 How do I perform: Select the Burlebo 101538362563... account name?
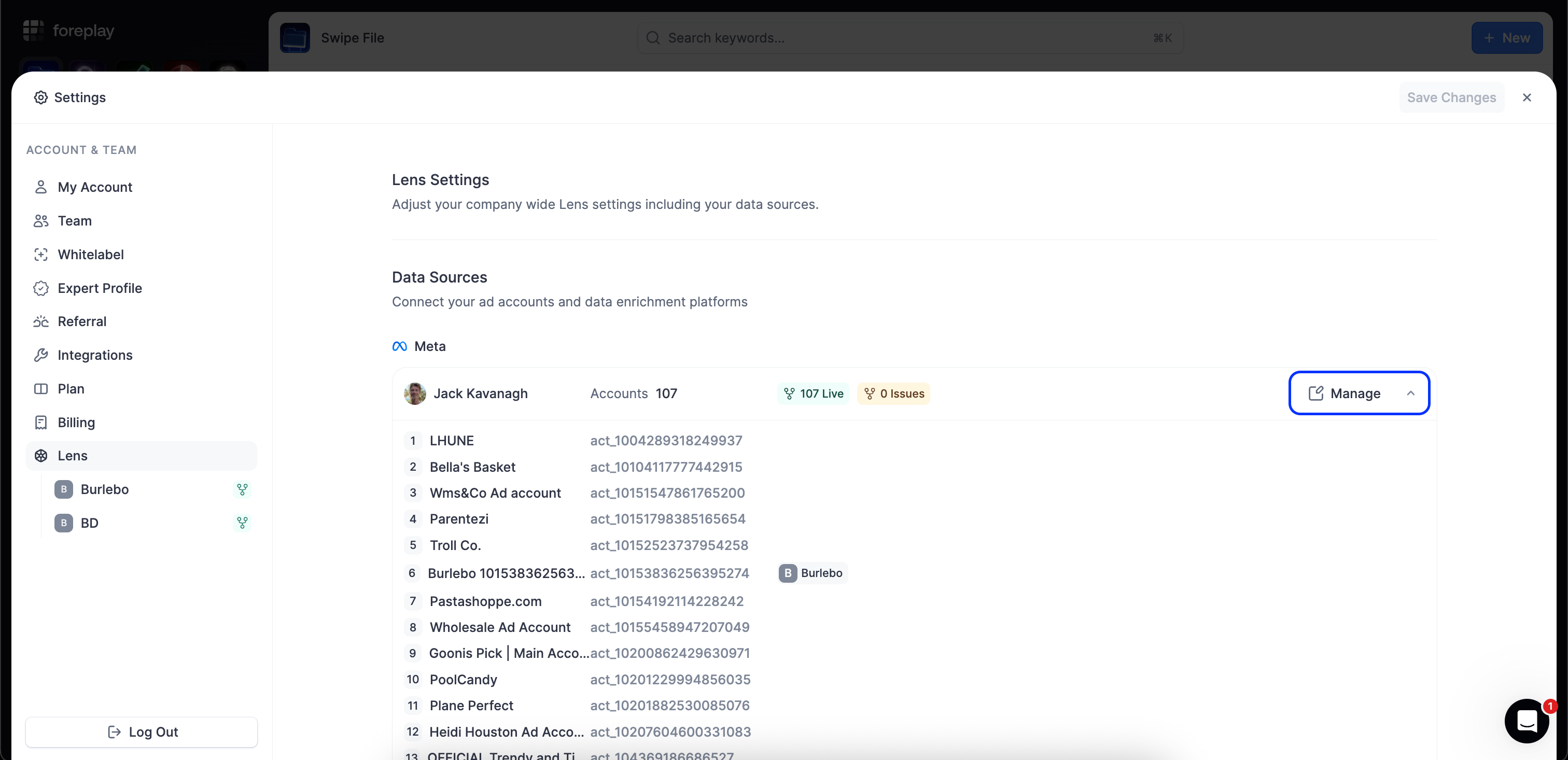(x=507, y=573)
